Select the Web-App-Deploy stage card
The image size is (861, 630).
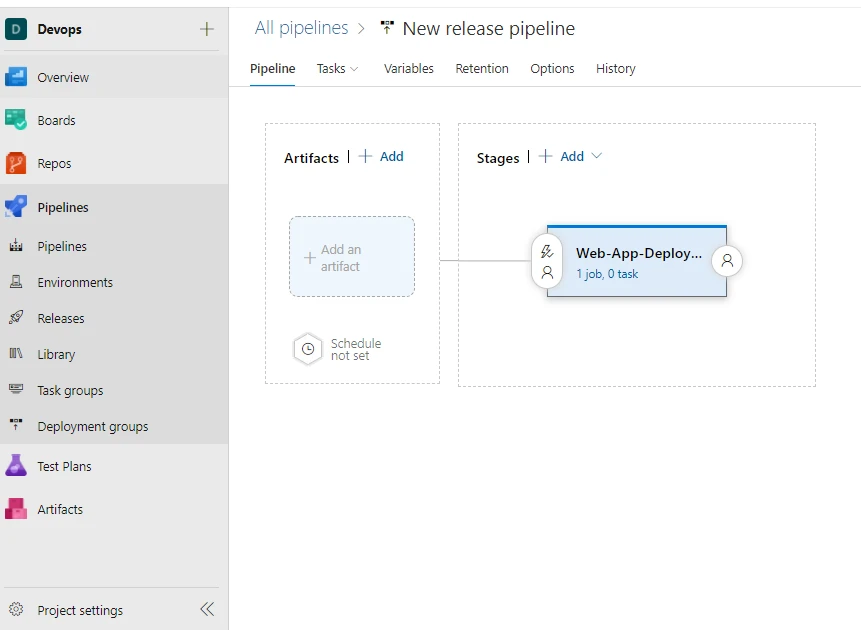pos(637,260)
